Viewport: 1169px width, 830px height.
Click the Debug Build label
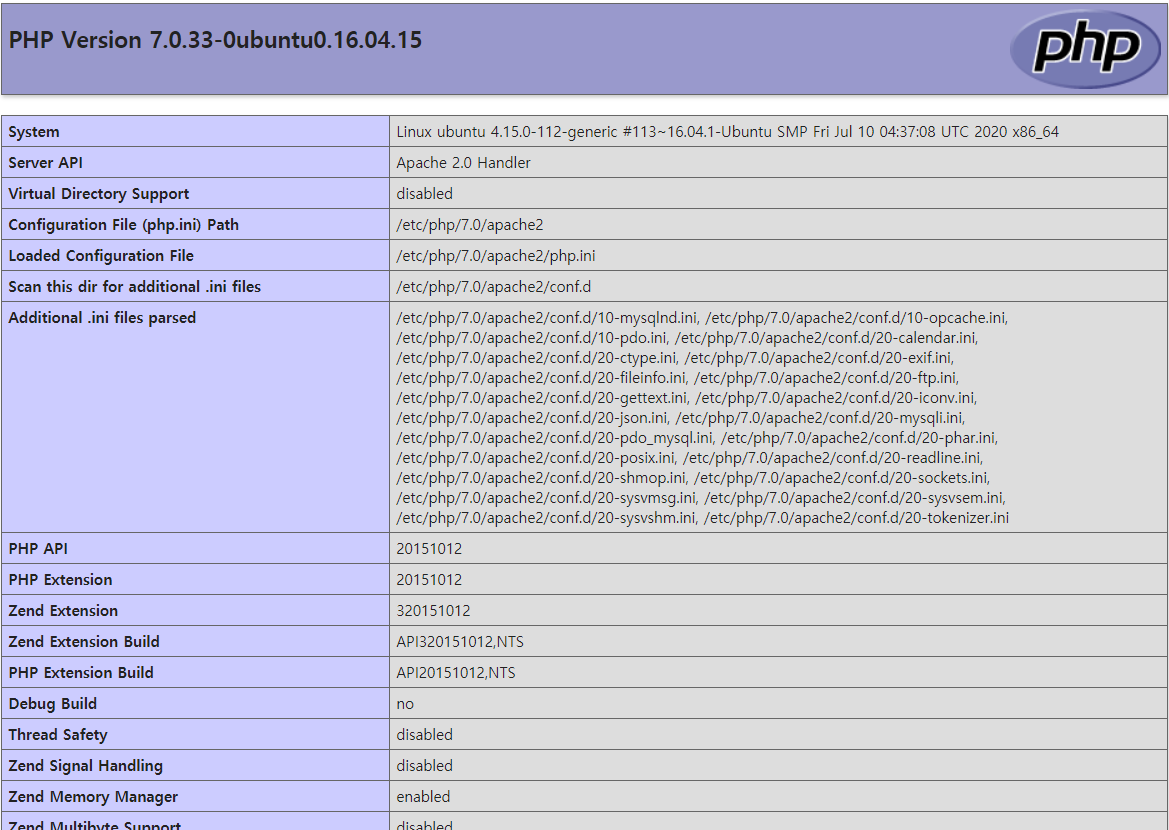coord(53,704)
